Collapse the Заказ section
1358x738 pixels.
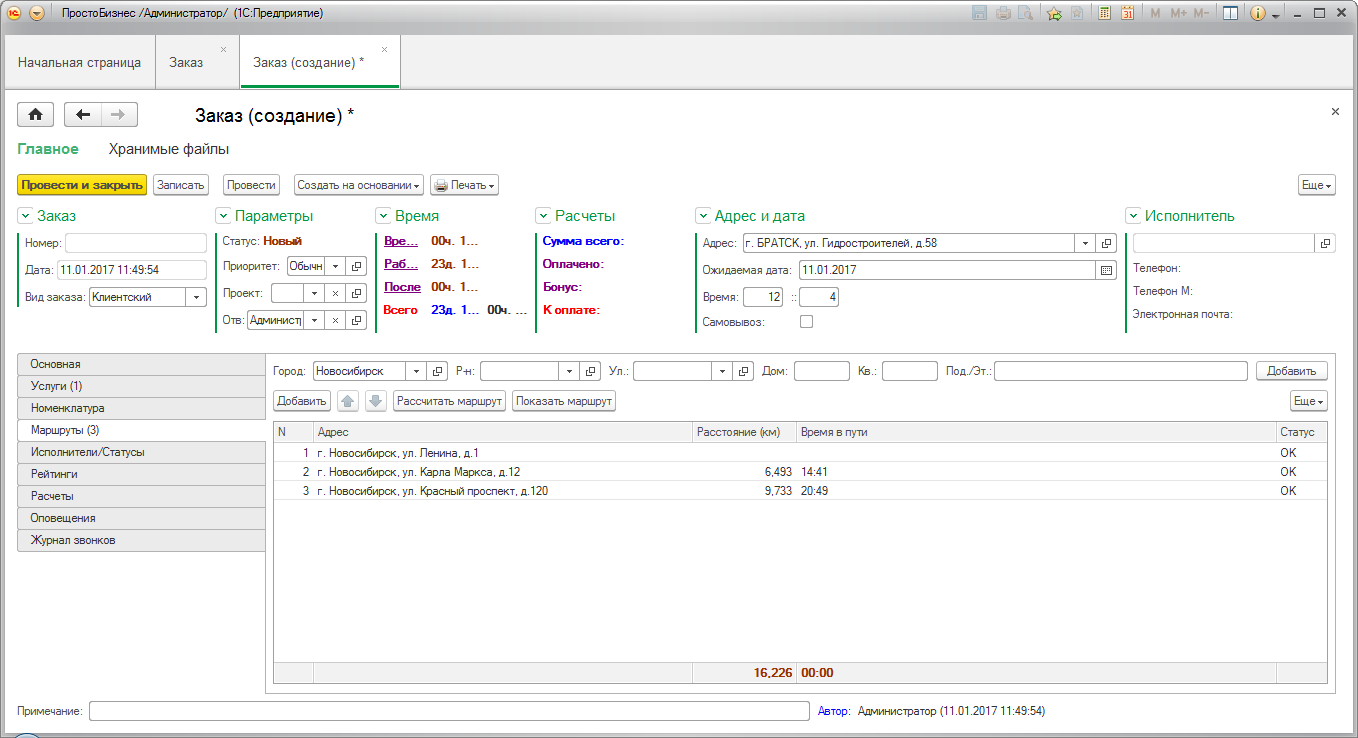pyautogui.click(x=25, y=216)
